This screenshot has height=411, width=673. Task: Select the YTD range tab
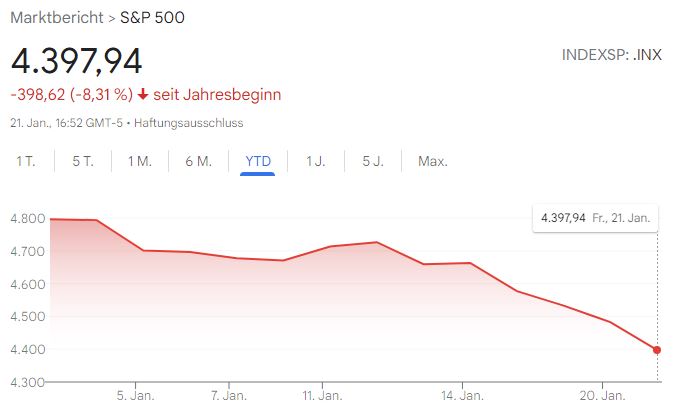point(258,161)
